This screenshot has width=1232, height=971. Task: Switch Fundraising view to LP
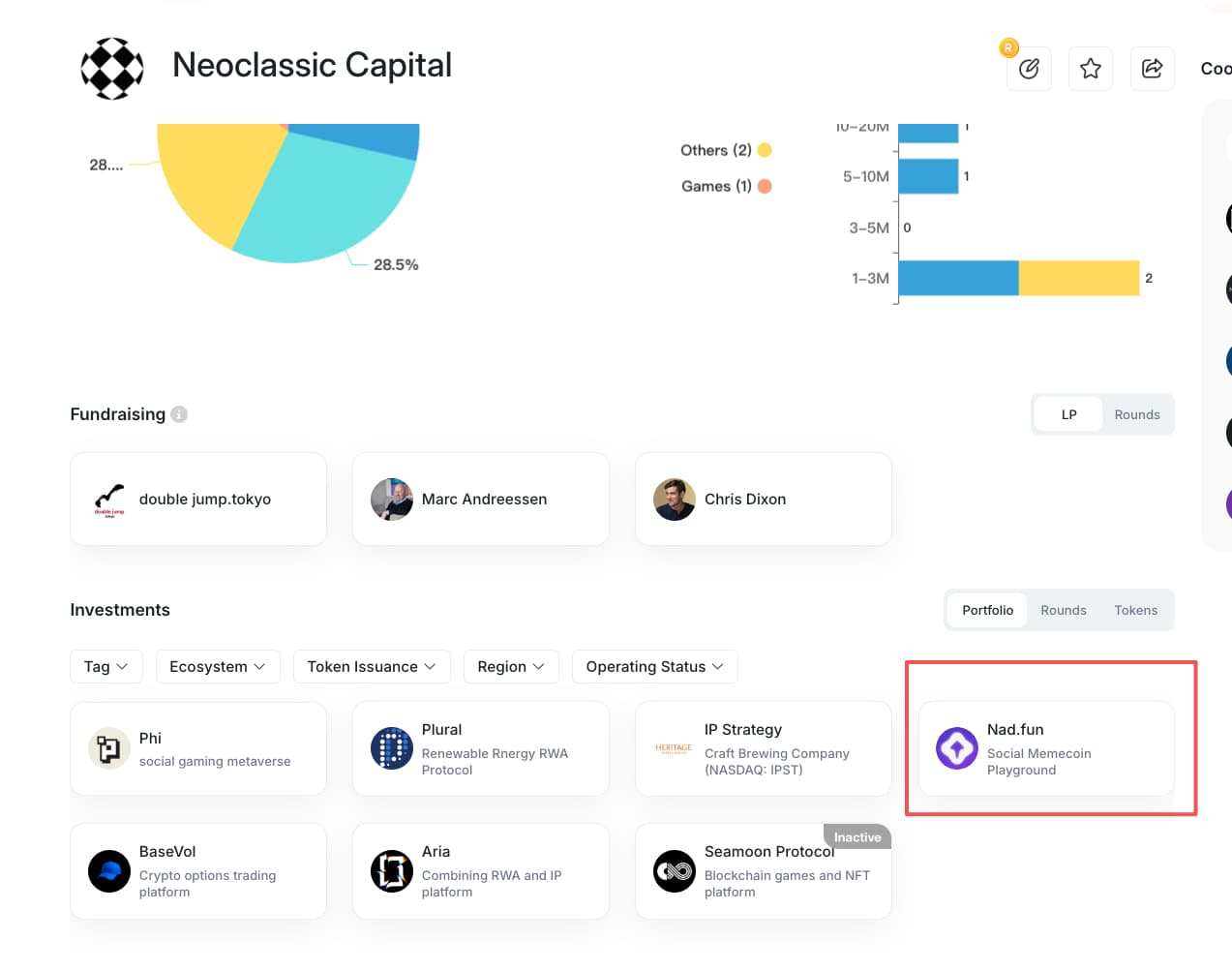click(x=1068, y=414)
